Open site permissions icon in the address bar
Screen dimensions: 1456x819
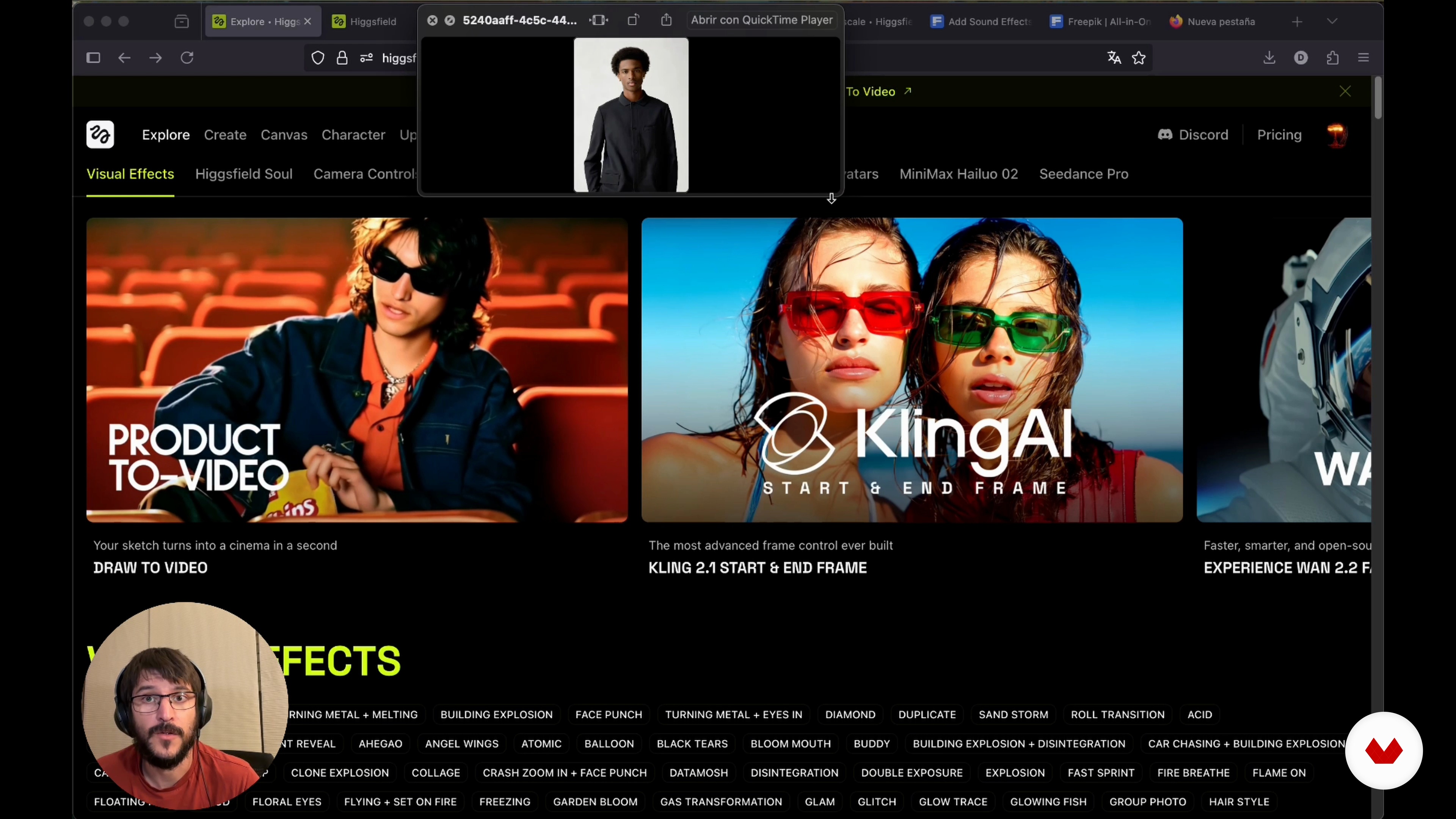(366, 58)
